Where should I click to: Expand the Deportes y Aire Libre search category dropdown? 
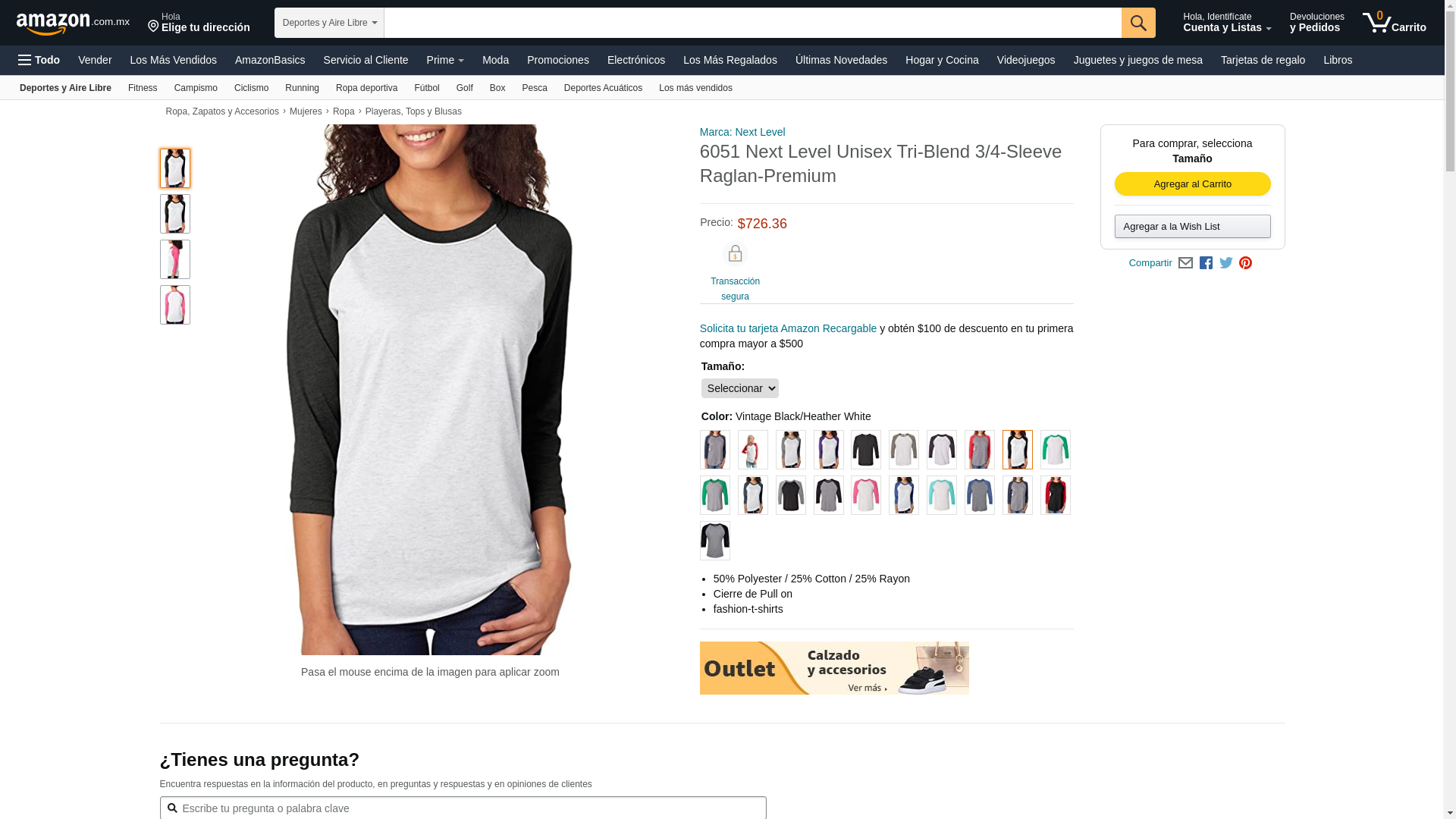click(x=329, y=23)
